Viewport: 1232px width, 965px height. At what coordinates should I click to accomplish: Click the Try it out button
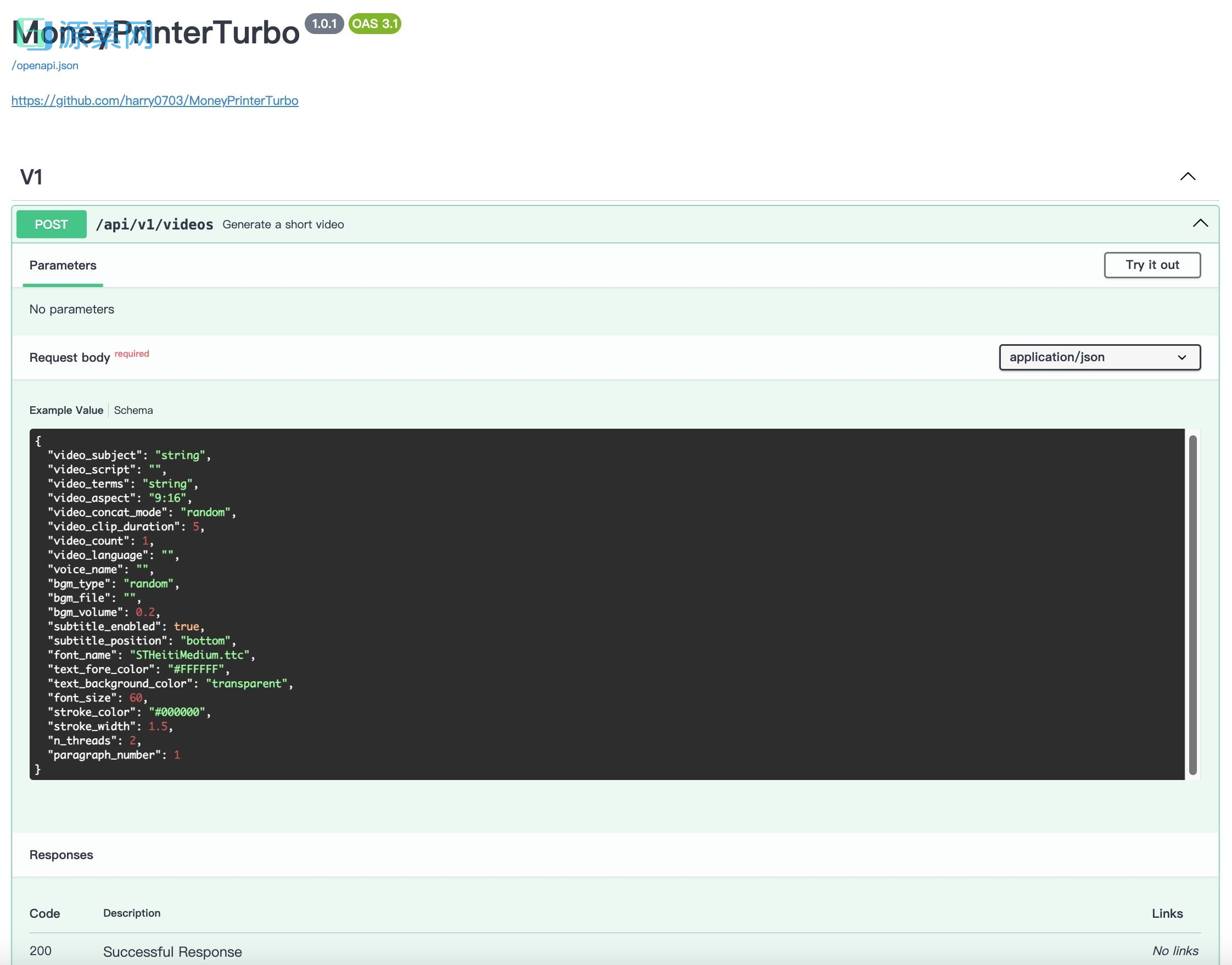(x=1152, y=265)
